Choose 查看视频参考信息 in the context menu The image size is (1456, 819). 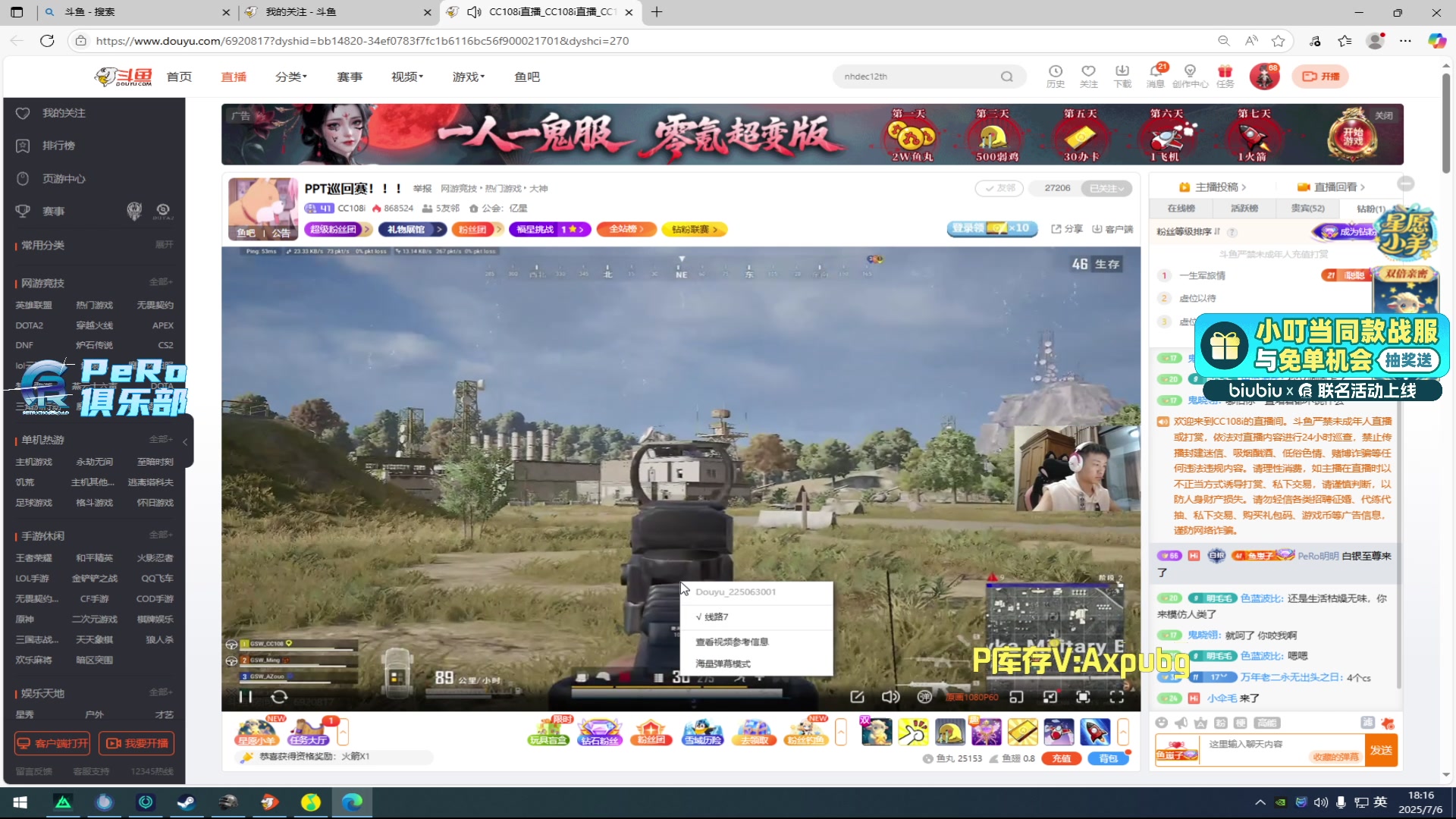pyautogui.click(x=756, y=642)
